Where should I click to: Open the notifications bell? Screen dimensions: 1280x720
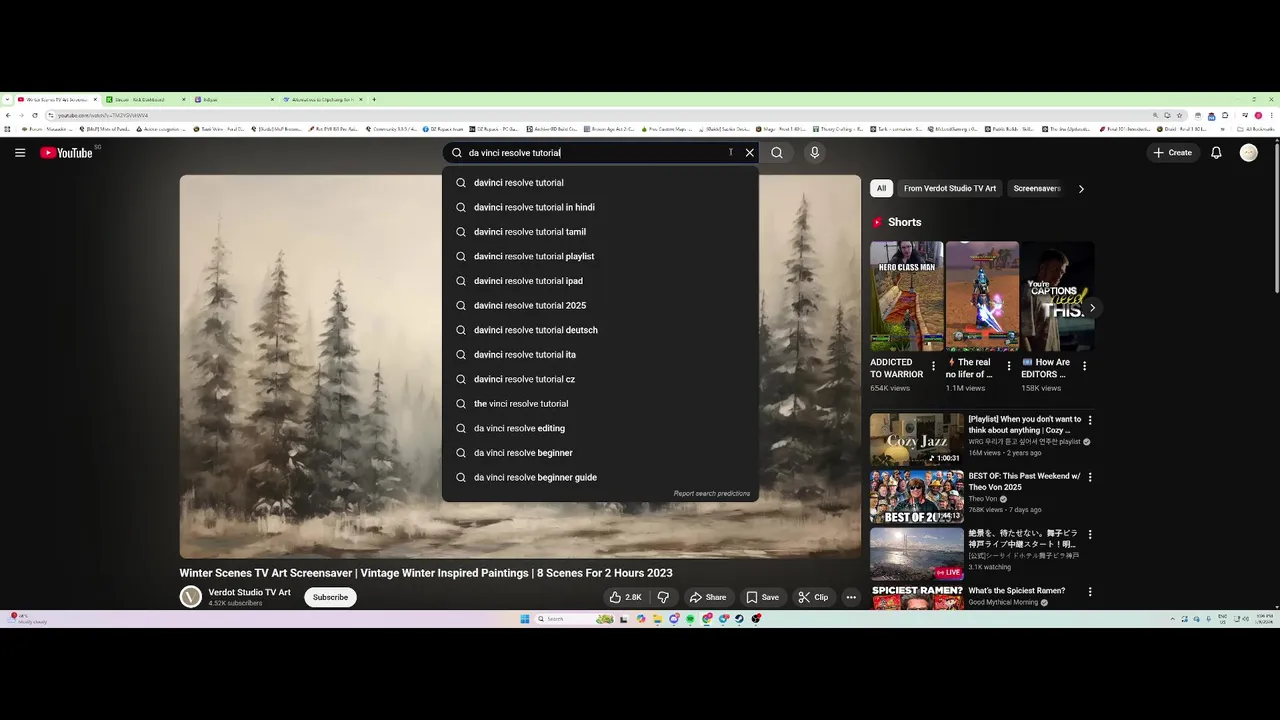[x=1216, y=153]
